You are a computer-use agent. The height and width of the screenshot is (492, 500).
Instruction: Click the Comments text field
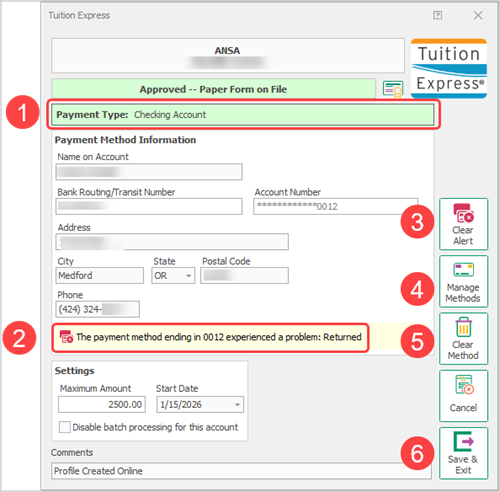coord(241,471)
